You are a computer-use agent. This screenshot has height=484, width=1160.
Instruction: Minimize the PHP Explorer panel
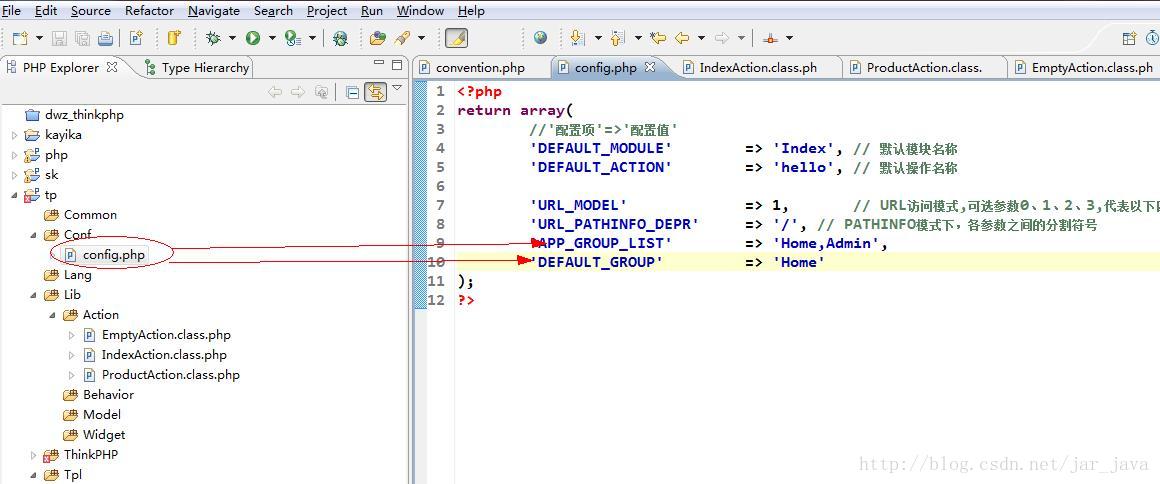coord(379,64)
